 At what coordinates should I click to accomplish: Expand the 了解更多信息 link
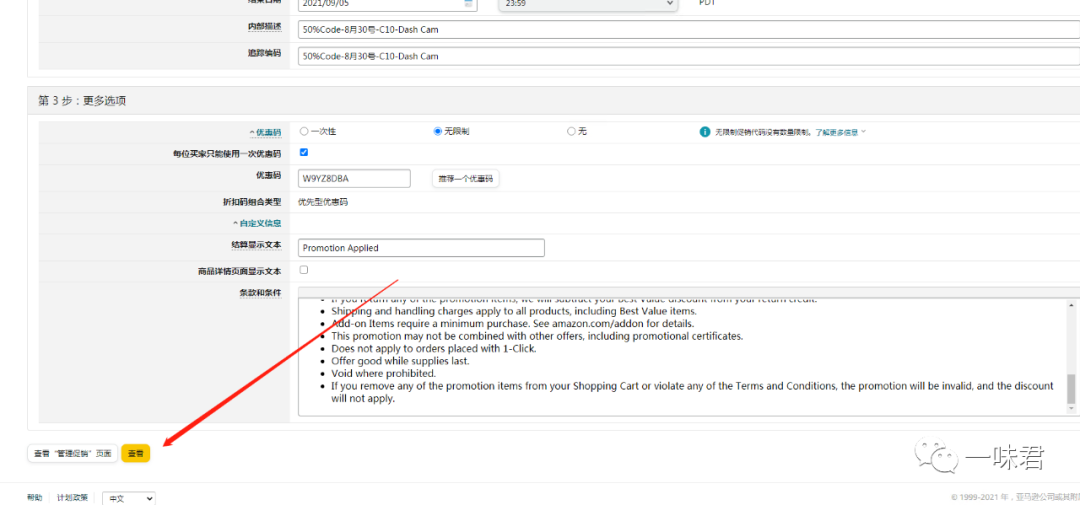840,132
